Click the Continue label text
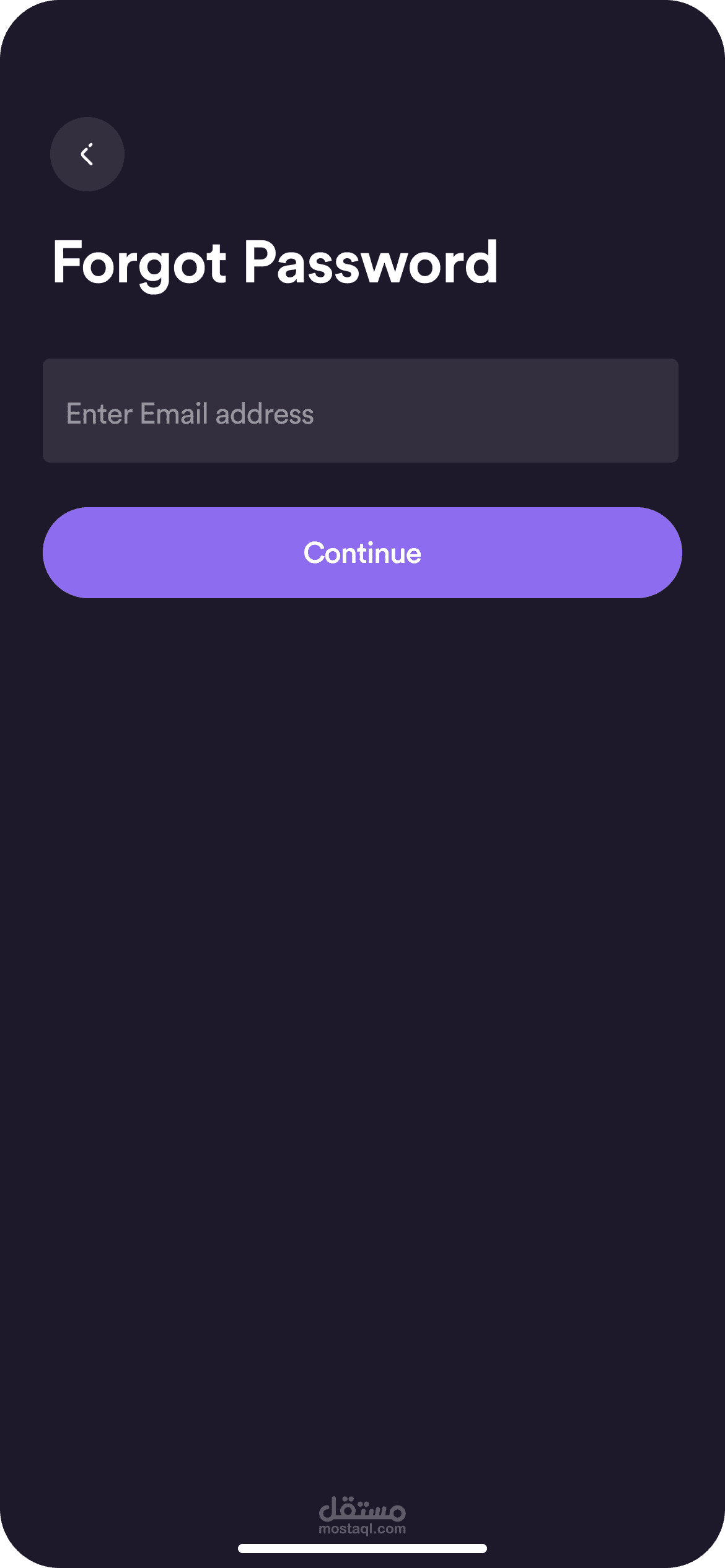Image resolution: width=725 pixels, height=1568 pixels. 362,553
